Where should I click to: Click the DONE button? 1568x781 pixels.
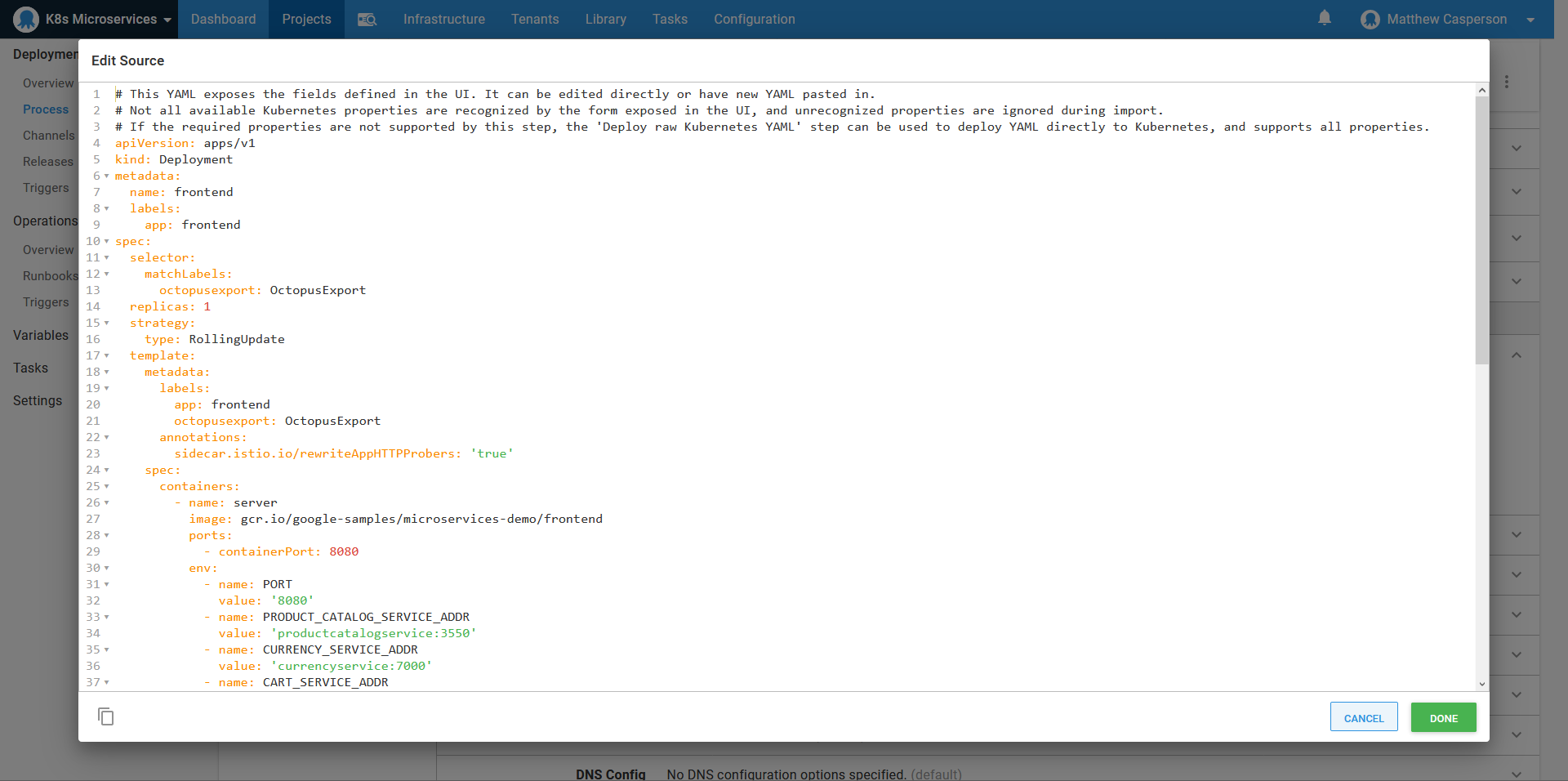[1443, 717]
